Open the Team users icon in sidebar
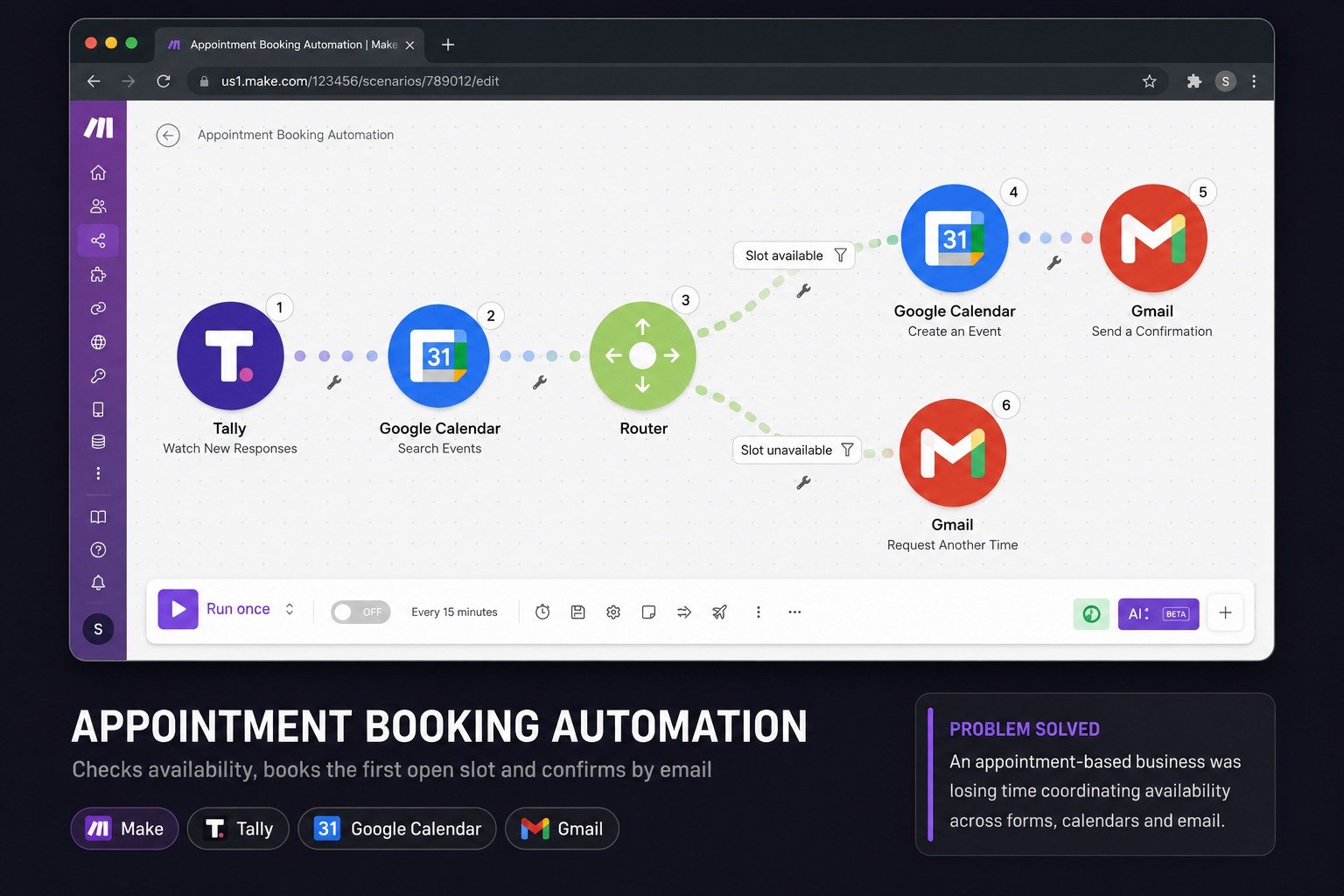 (x=98, y=206)
